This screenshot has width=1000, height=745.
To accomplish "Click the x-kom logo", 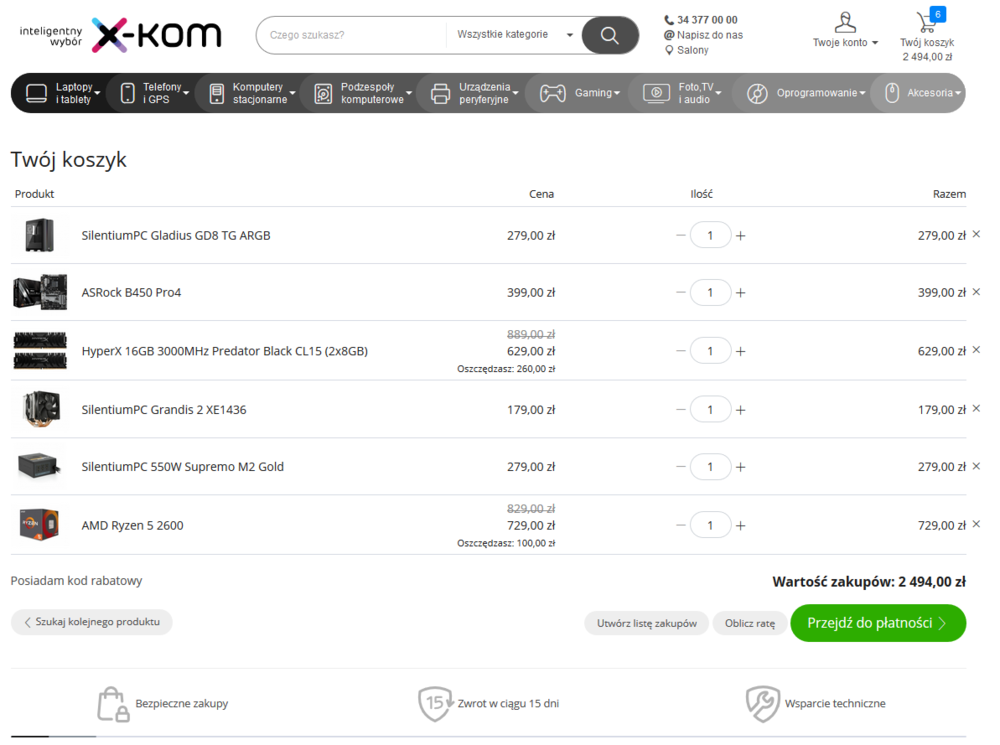I will coord(156,35).
